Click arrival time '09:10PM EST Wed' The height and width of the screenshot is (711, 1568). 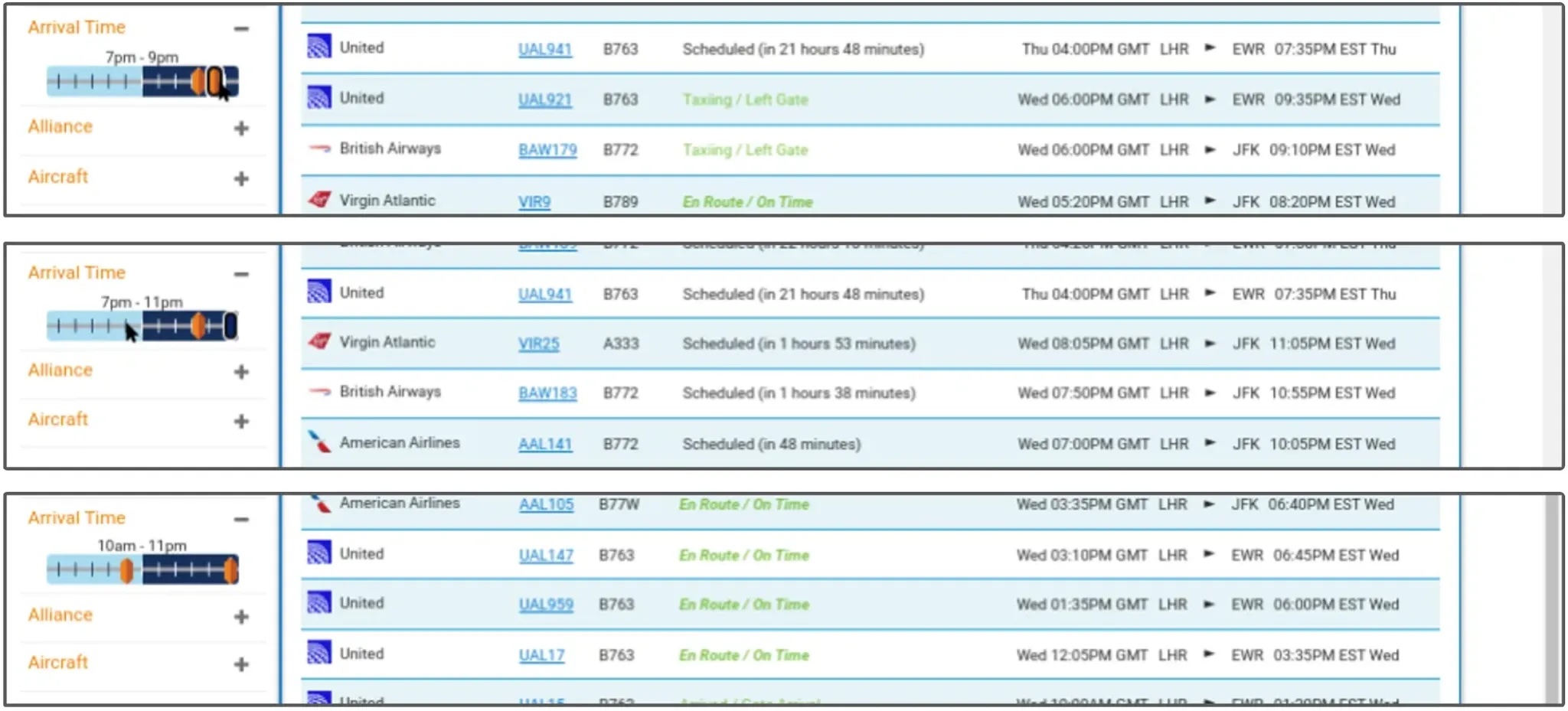(x=1332, y=150)
